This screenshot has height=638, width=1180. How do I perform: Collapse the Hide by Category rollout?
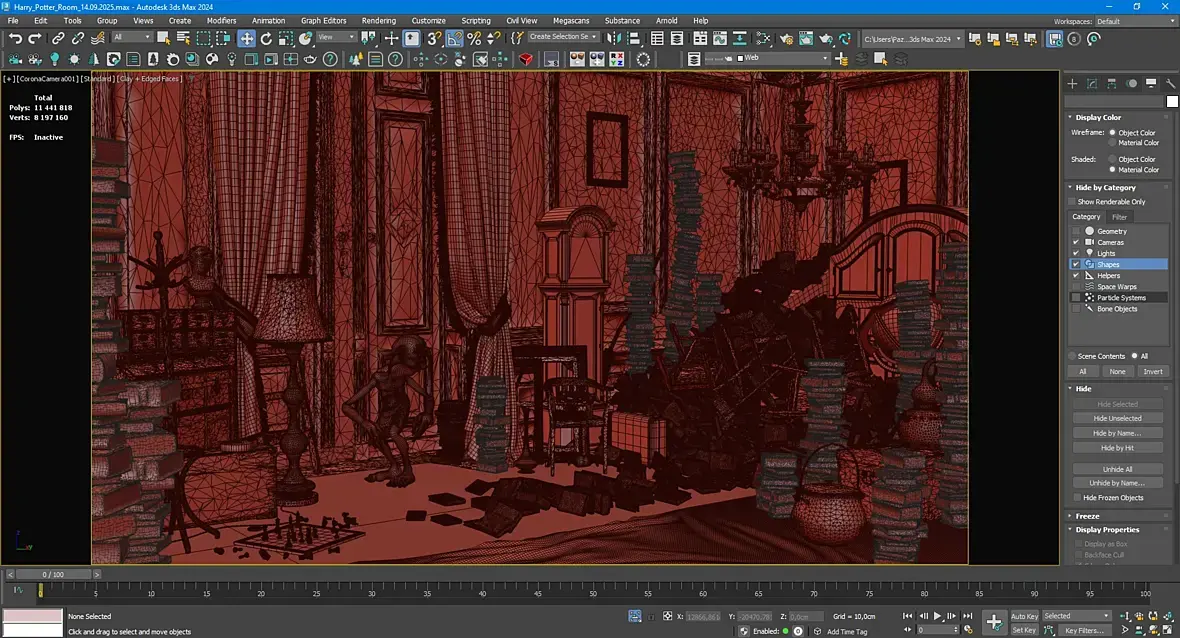click(x=1105, y=187)
